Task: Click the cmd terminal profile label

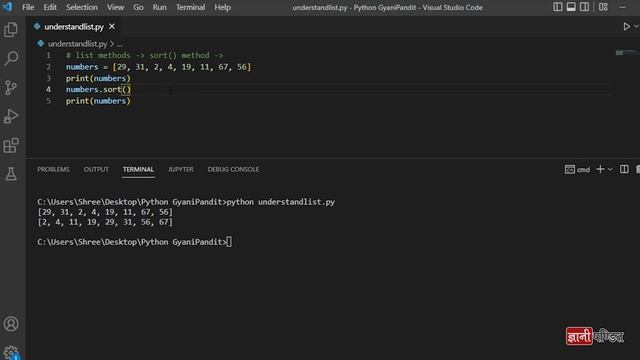Action: click(578, 169)
